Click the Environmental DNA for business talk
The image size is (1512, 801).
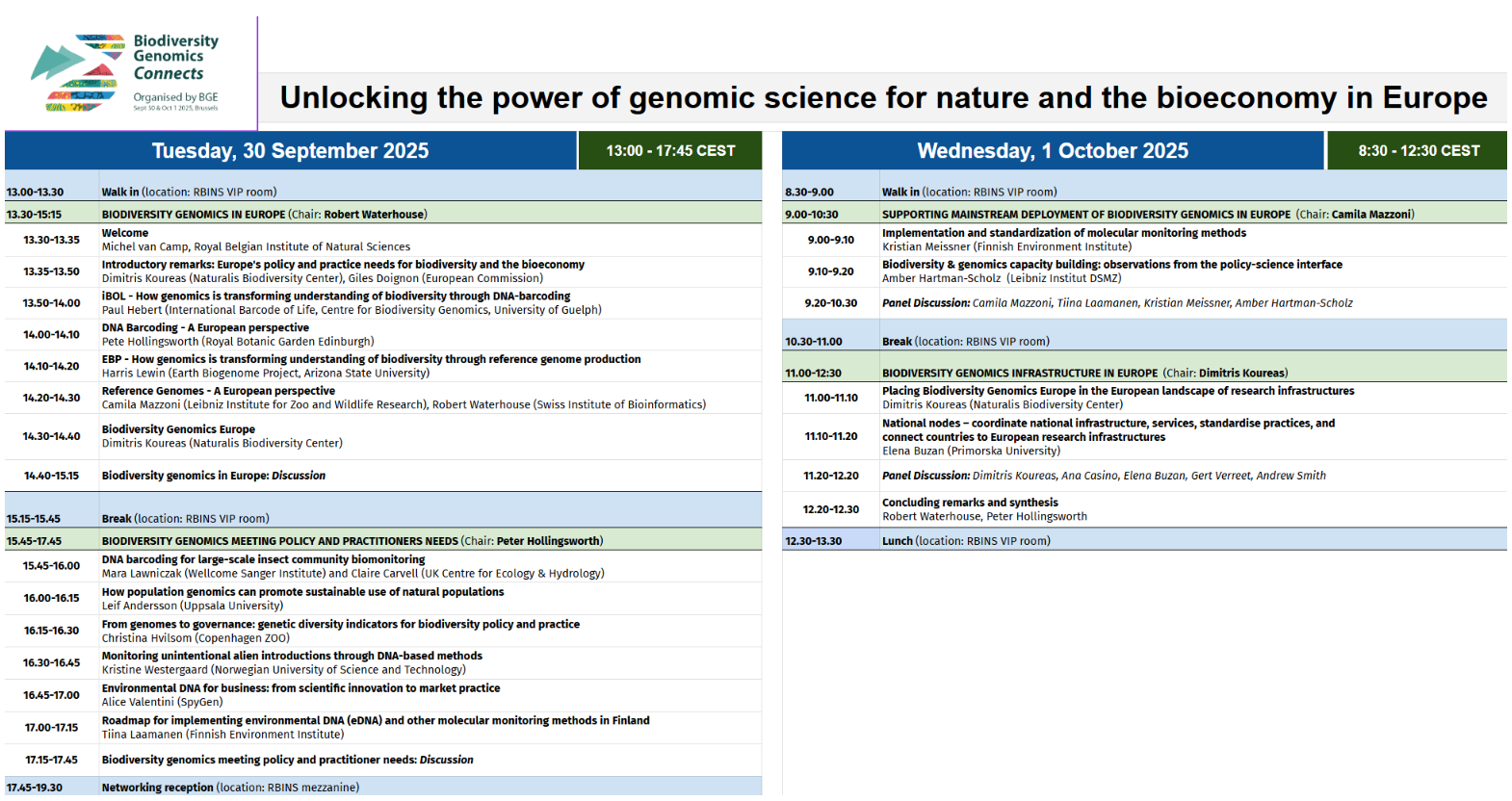tap(300, 688)
